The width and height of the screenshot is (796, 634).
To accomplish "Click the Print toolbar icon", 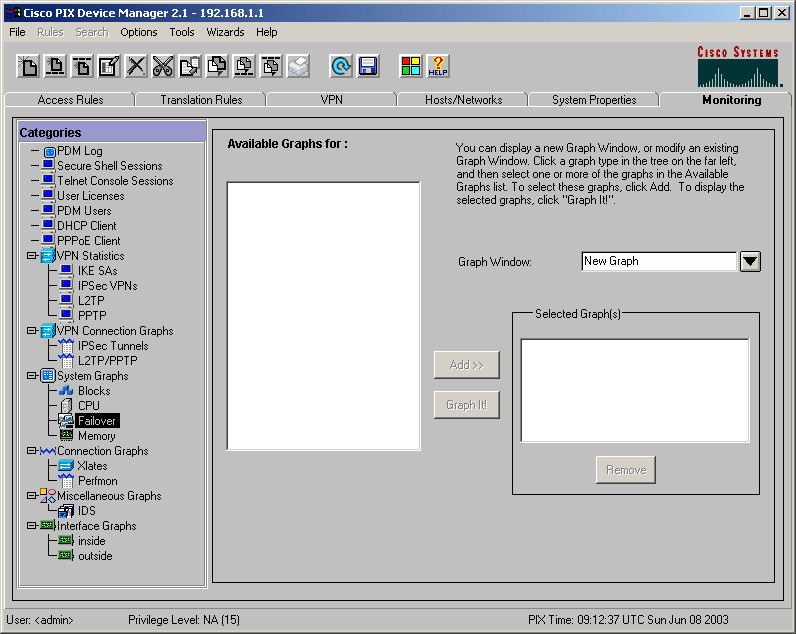I will 298,66.
